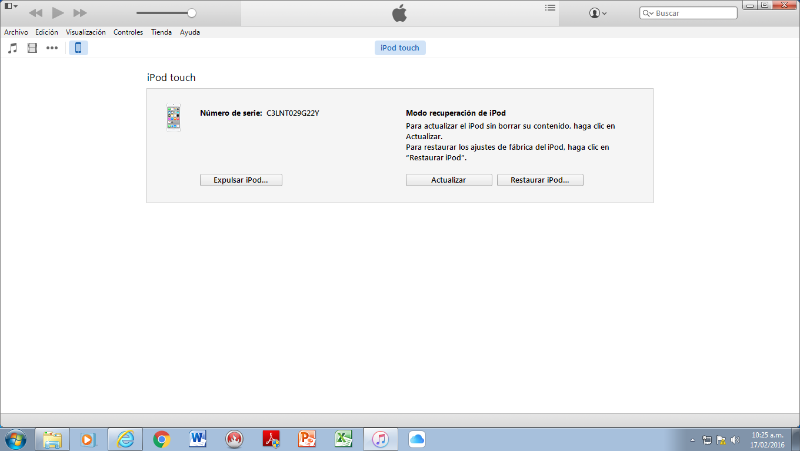This screenshot has width=800, height=451.
Task: Open File Explorer from taskbar
Action: pyautogui.click(x=52, y=439)
